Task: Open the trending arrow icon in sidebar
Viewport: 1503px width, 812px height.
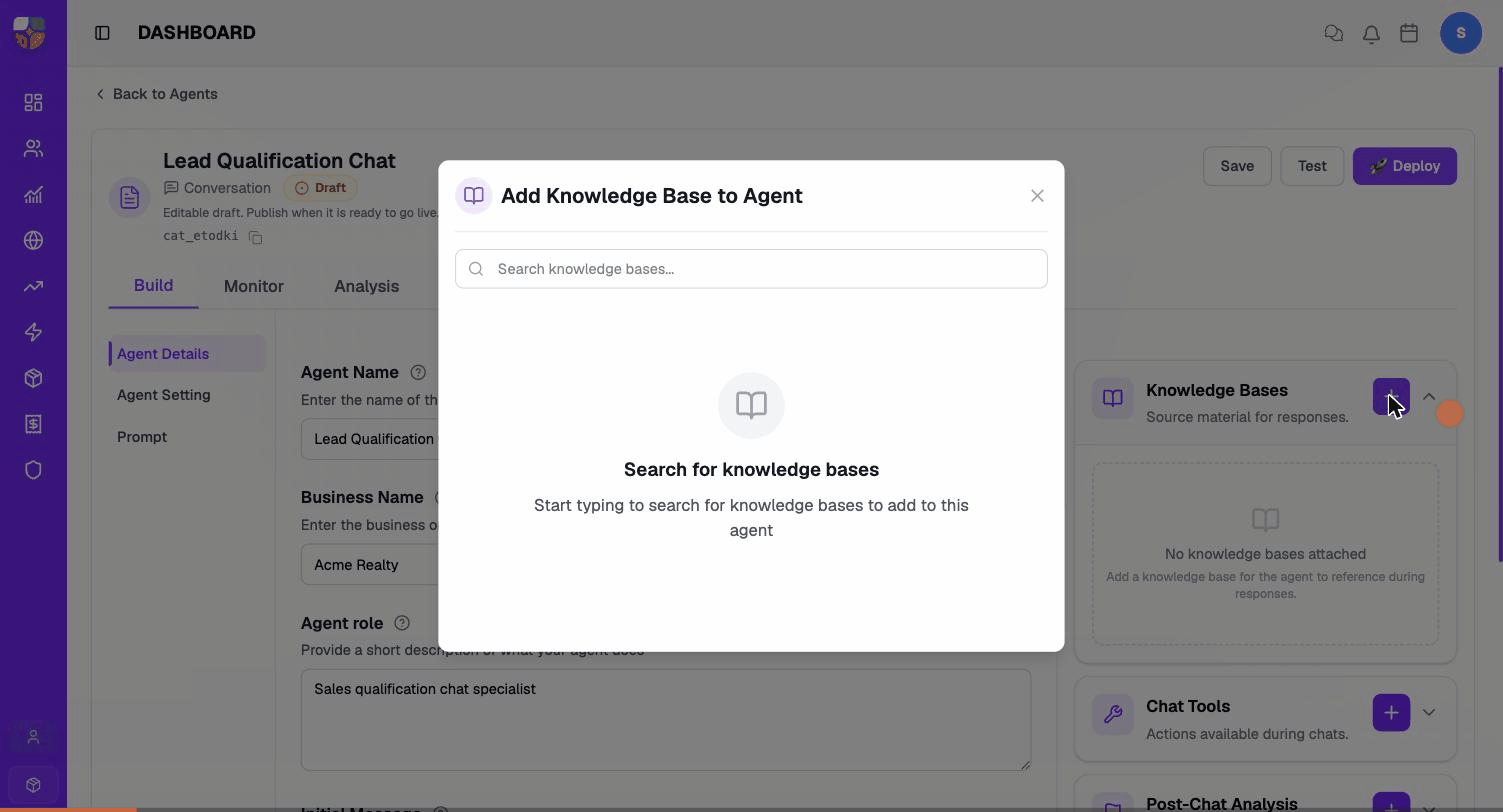Action: click(33, 287)
